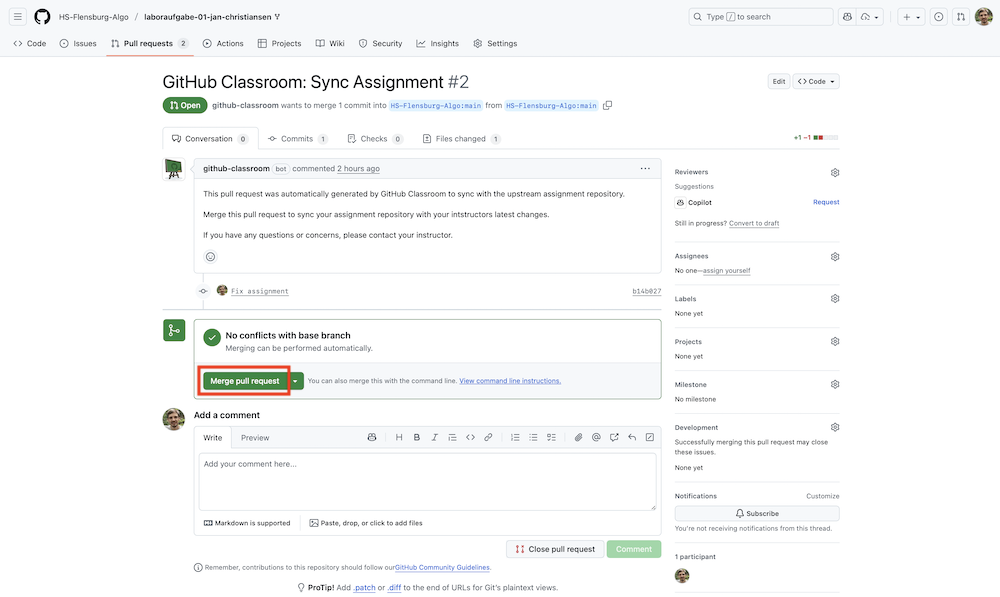Copy the head branch name icon

point(608,105)
